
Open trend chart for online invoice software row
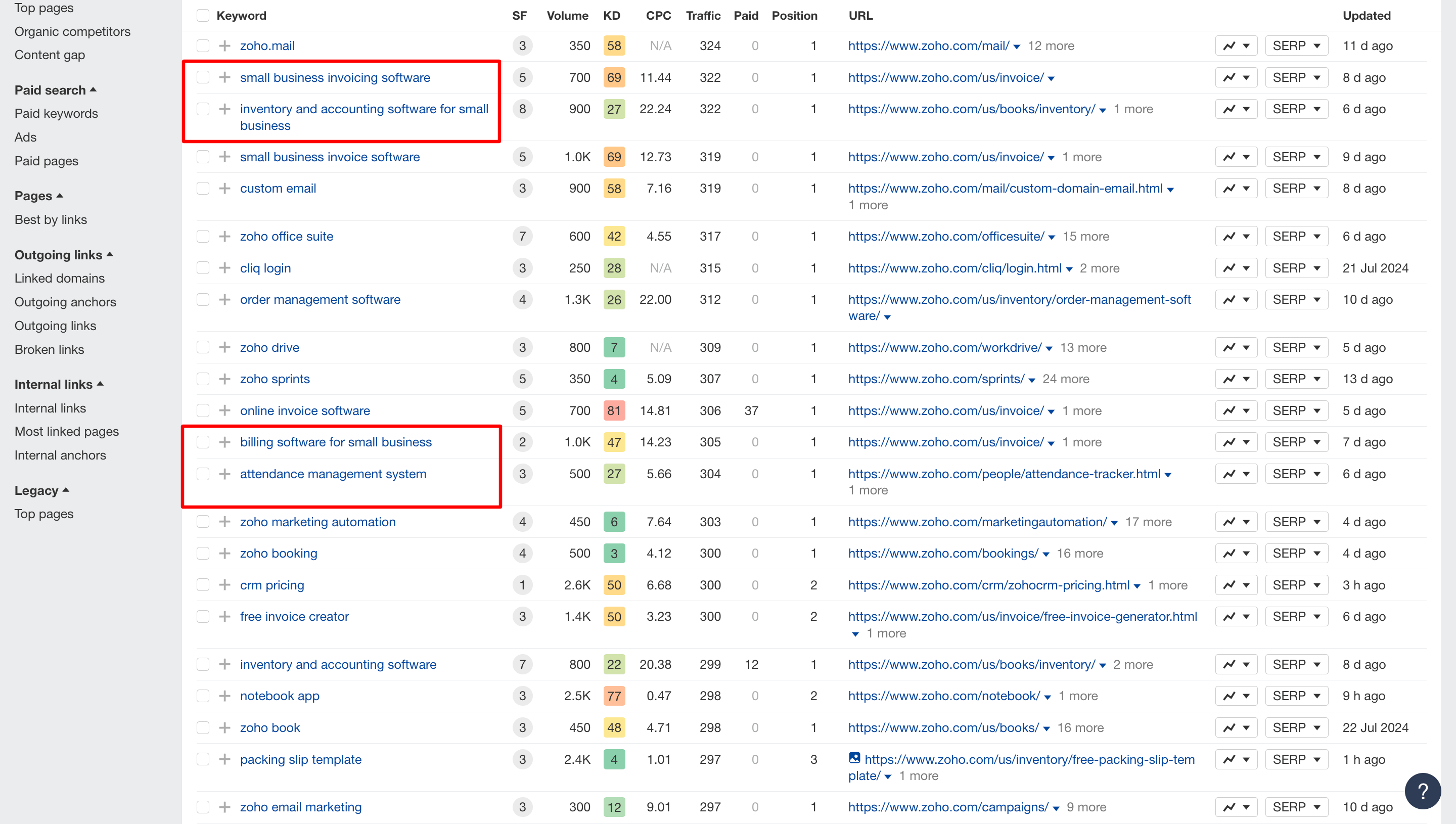[1236, 411]
